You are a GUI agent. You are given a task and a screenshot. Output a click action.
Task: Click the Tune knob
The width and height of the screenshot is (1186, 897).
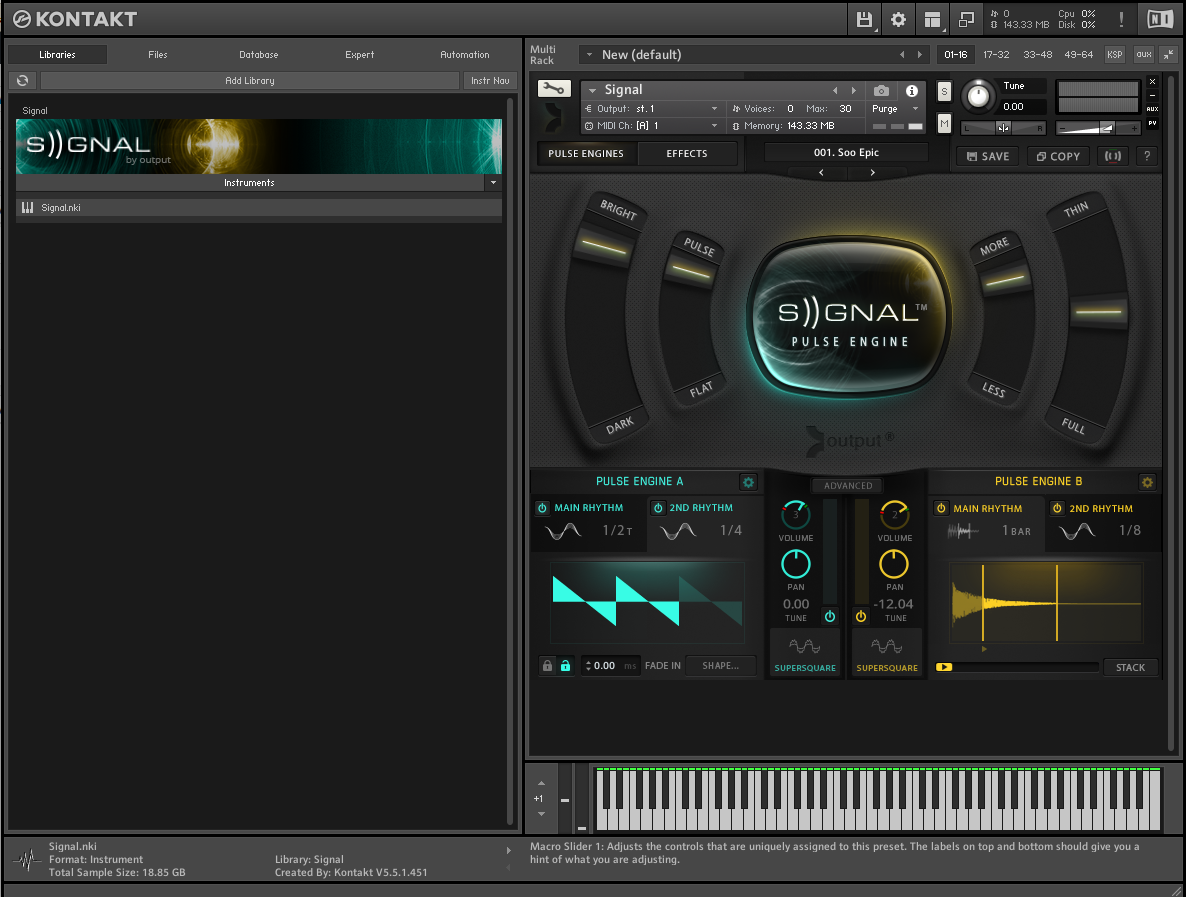pyautogui.click(x=978, y=96)
